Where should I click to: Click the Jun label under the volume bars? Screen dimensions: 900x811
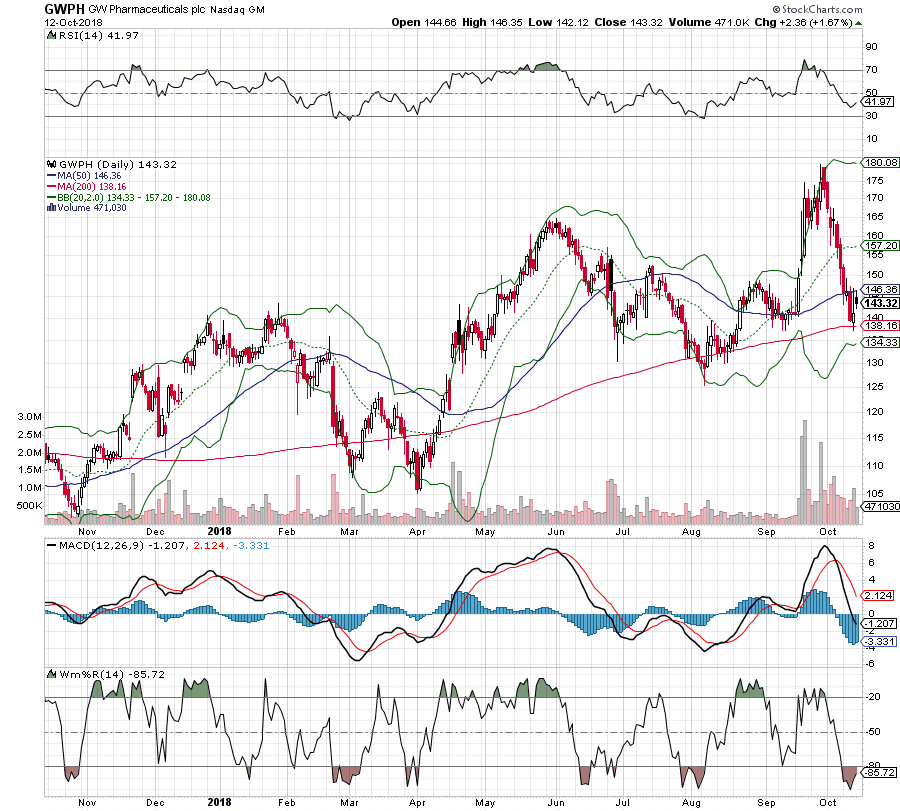pos(556,532)
